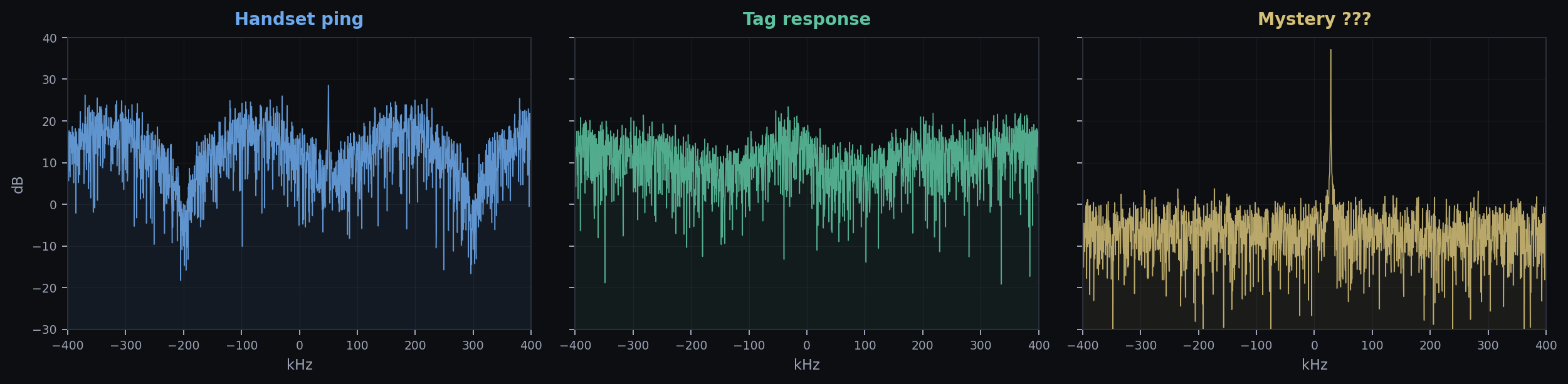This screenshot has width=1568, height=384.
Task: Select the narrow spike in Handset ping near 50 kHz
Action: (x=328, y=88)
